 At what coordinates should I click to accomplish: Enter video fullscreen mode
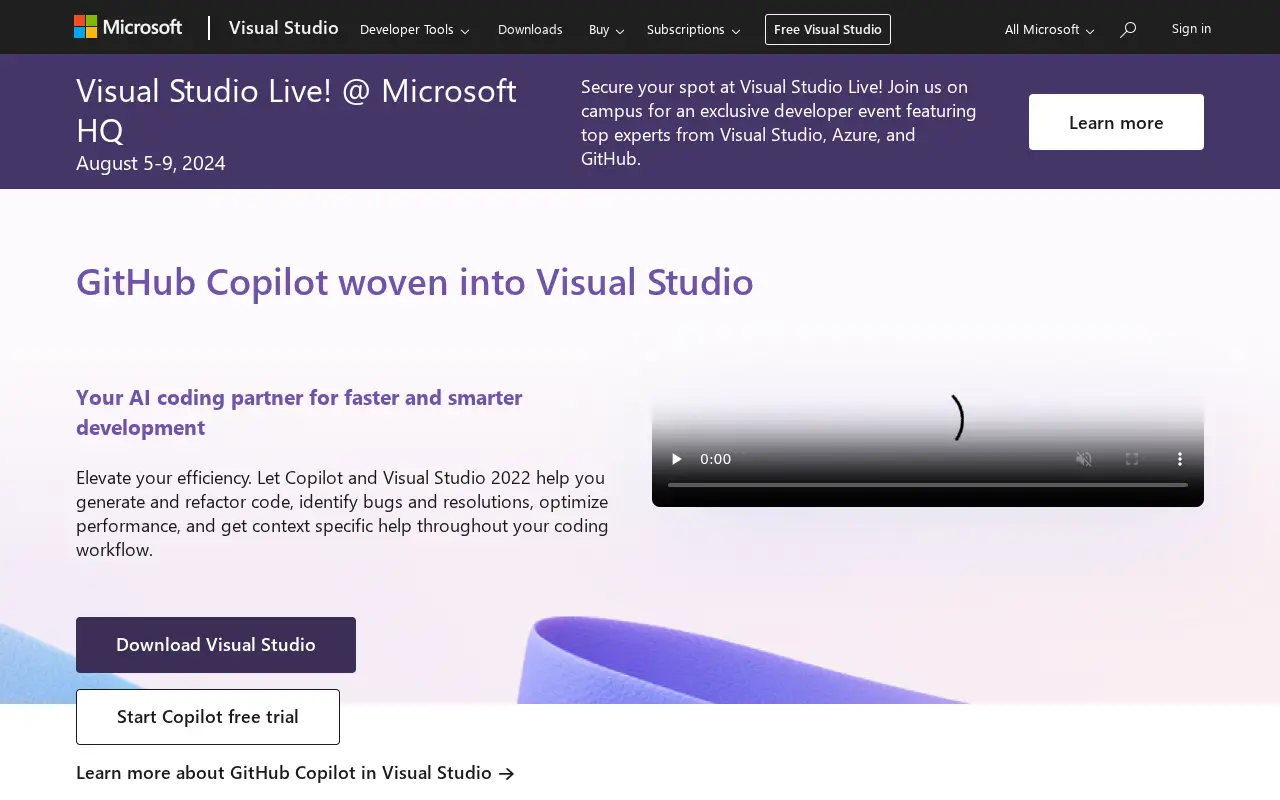click(x=1132, y=459)
